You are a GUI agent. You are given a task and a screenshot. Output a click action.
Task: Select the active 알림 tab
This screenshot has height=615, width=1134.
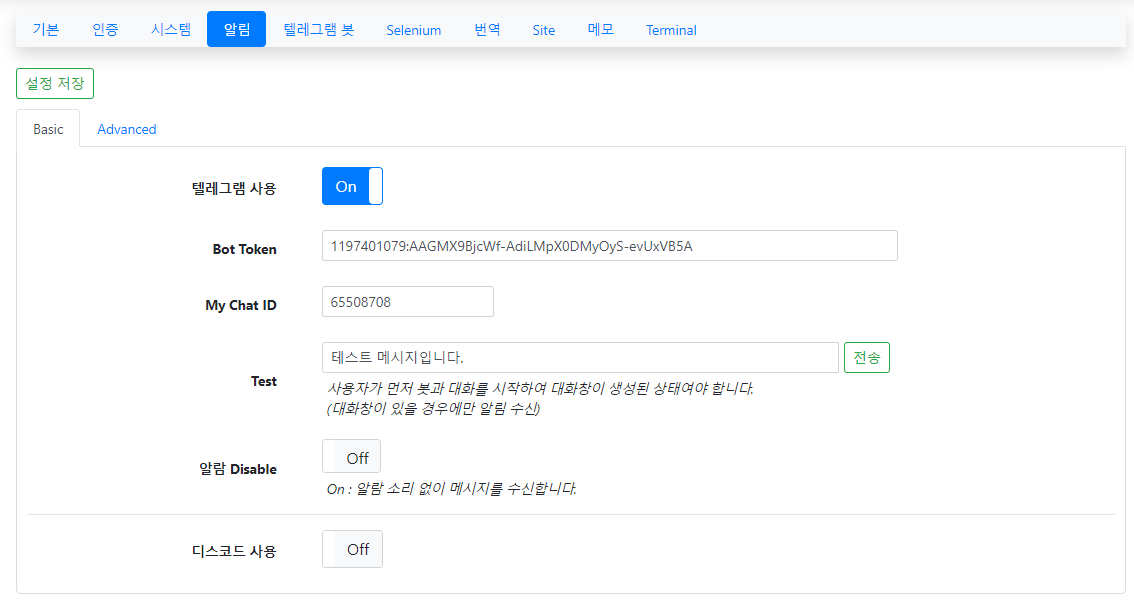[236, 30]
